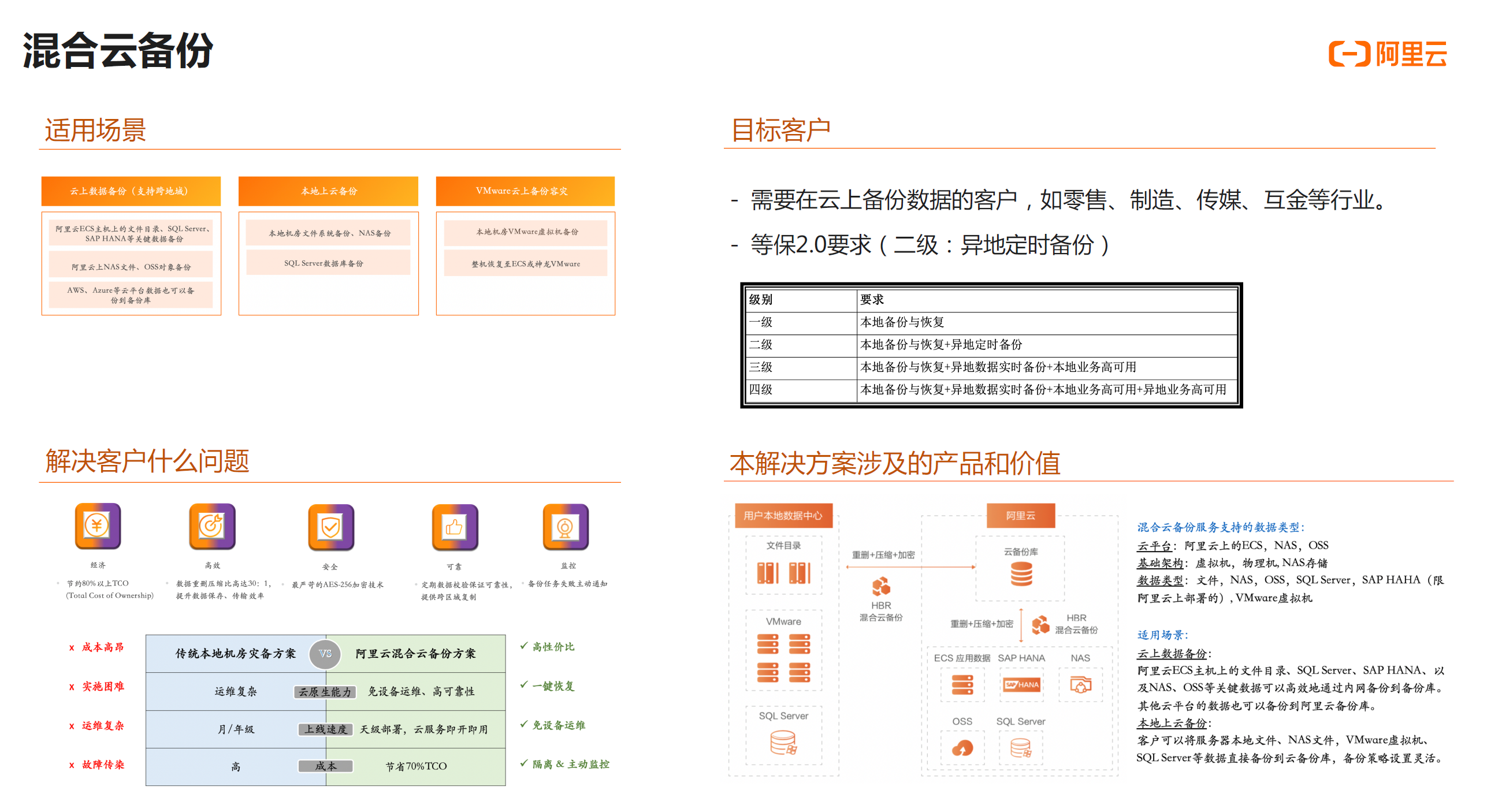Click the underlined 基础架构 text
Image resolution: width=1487 pixels, height=812 pixels.
tap(1160, 563)
